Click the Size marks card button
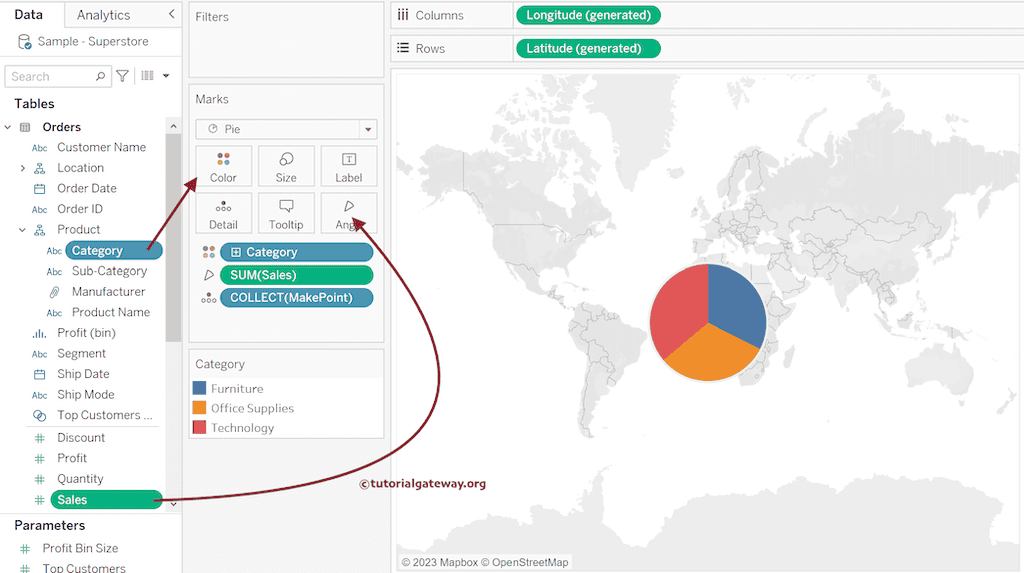This screenshot has height=573, width=1024. (286, 167)
